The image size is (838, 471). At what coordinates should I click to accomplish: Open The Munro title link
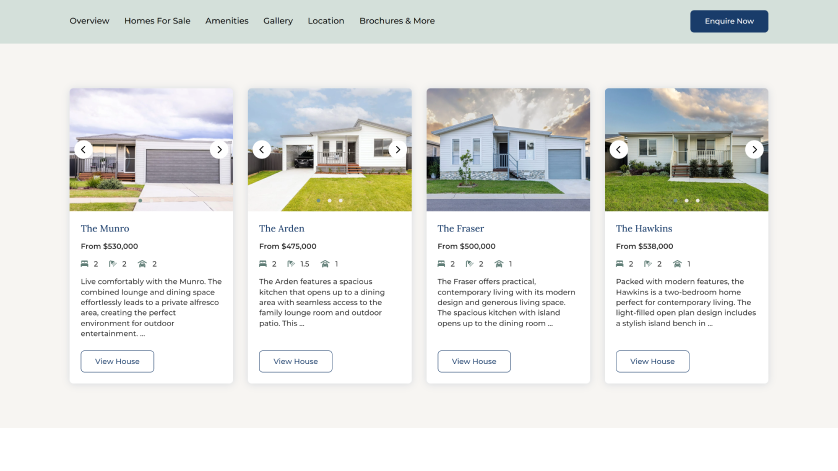[105, 228]
